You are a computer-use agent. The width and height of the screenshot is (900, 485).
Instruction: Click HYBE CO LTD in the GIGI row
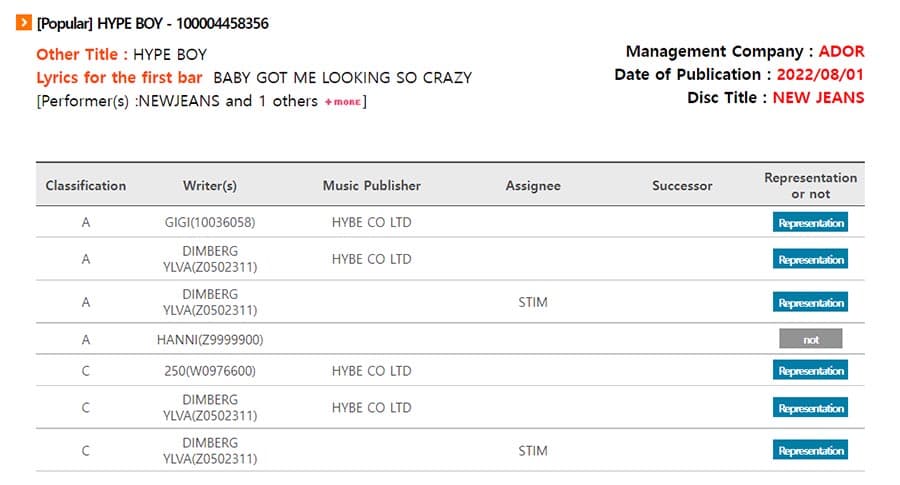tap(371, 222)
